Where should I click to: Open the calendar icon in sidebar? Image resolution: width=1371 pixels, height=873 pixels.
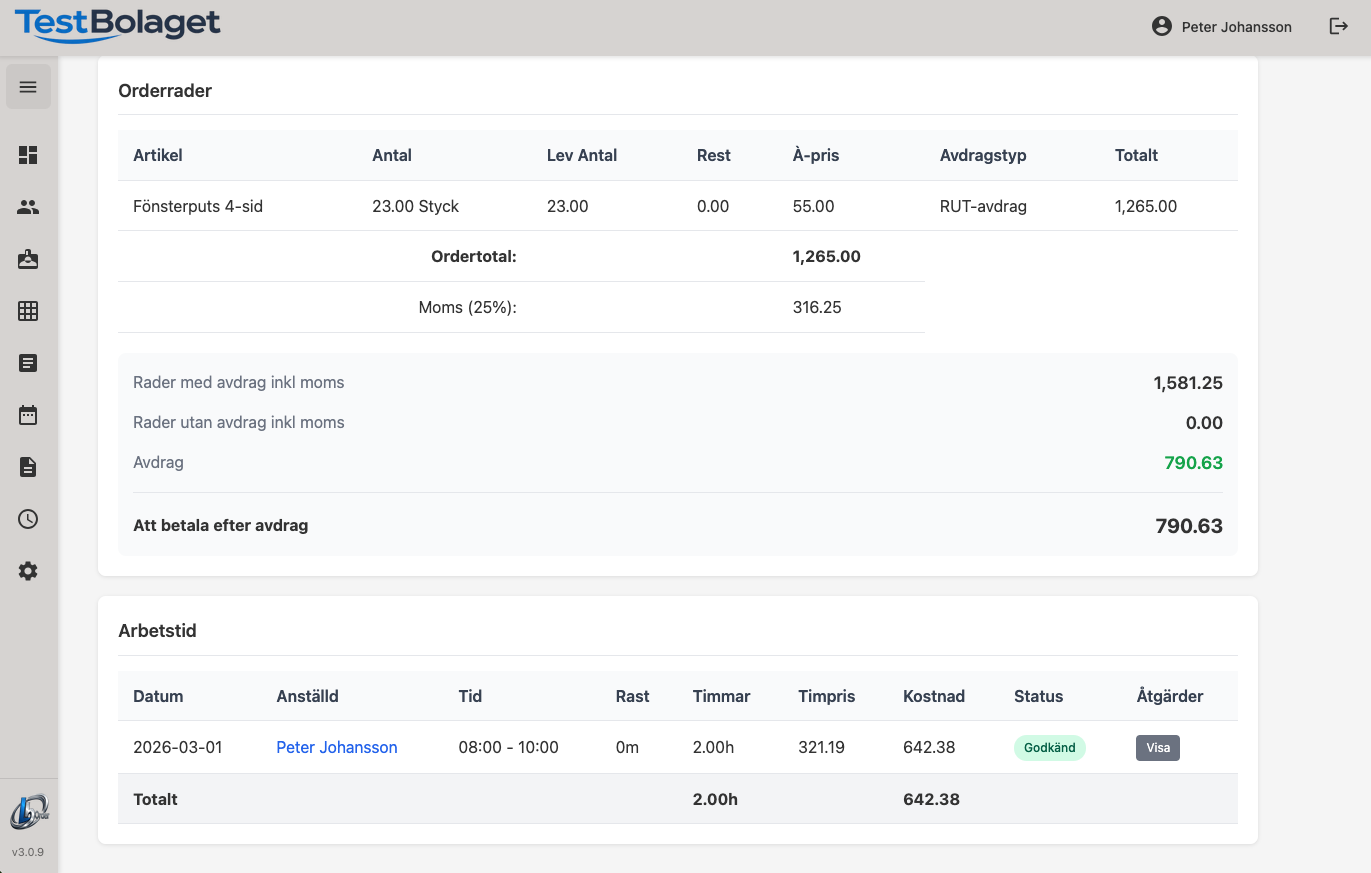(28, 415)
